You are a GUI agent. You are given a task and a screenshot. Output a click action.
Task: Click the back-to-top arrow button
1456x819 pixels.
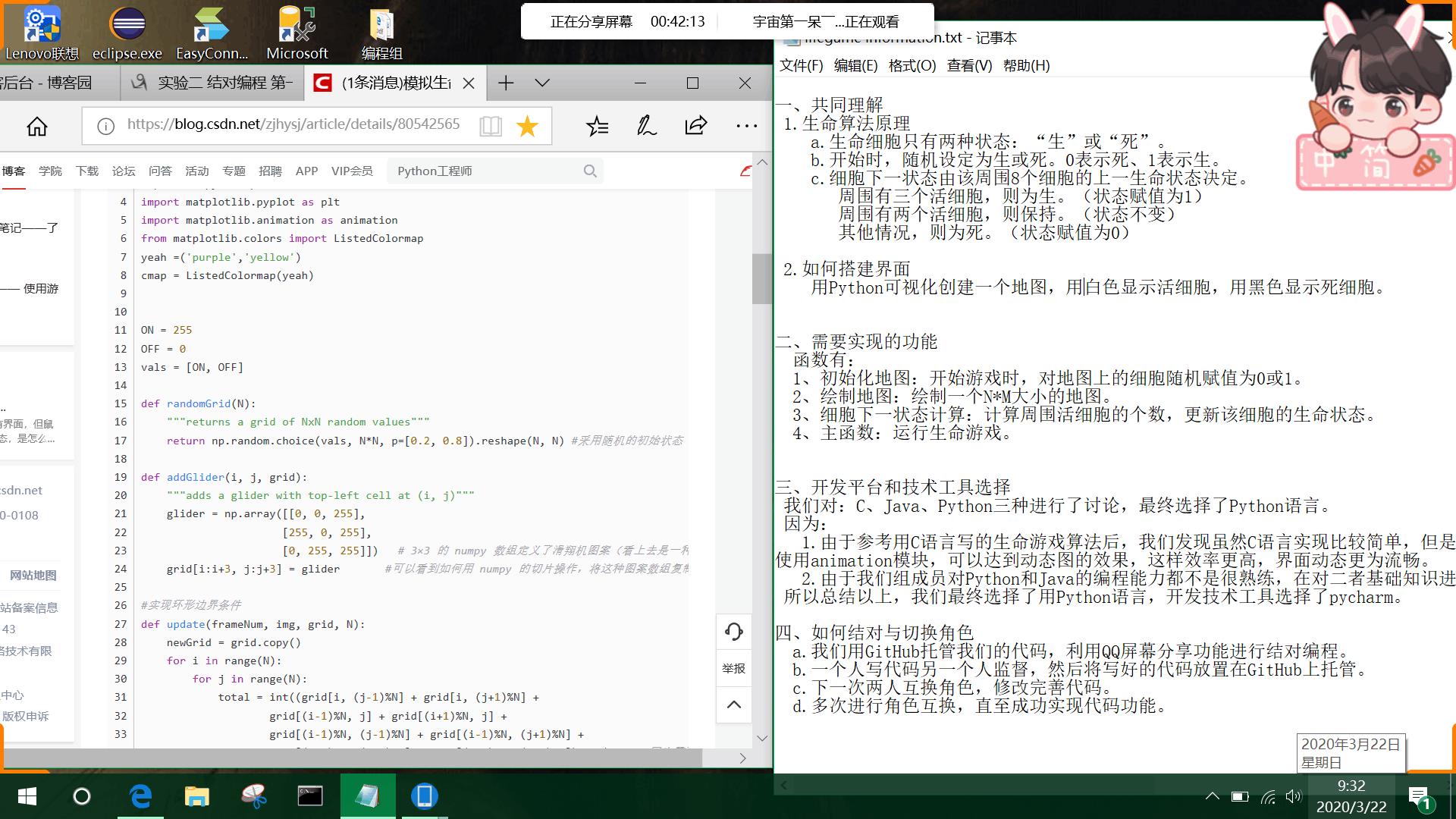click(733, 704)
